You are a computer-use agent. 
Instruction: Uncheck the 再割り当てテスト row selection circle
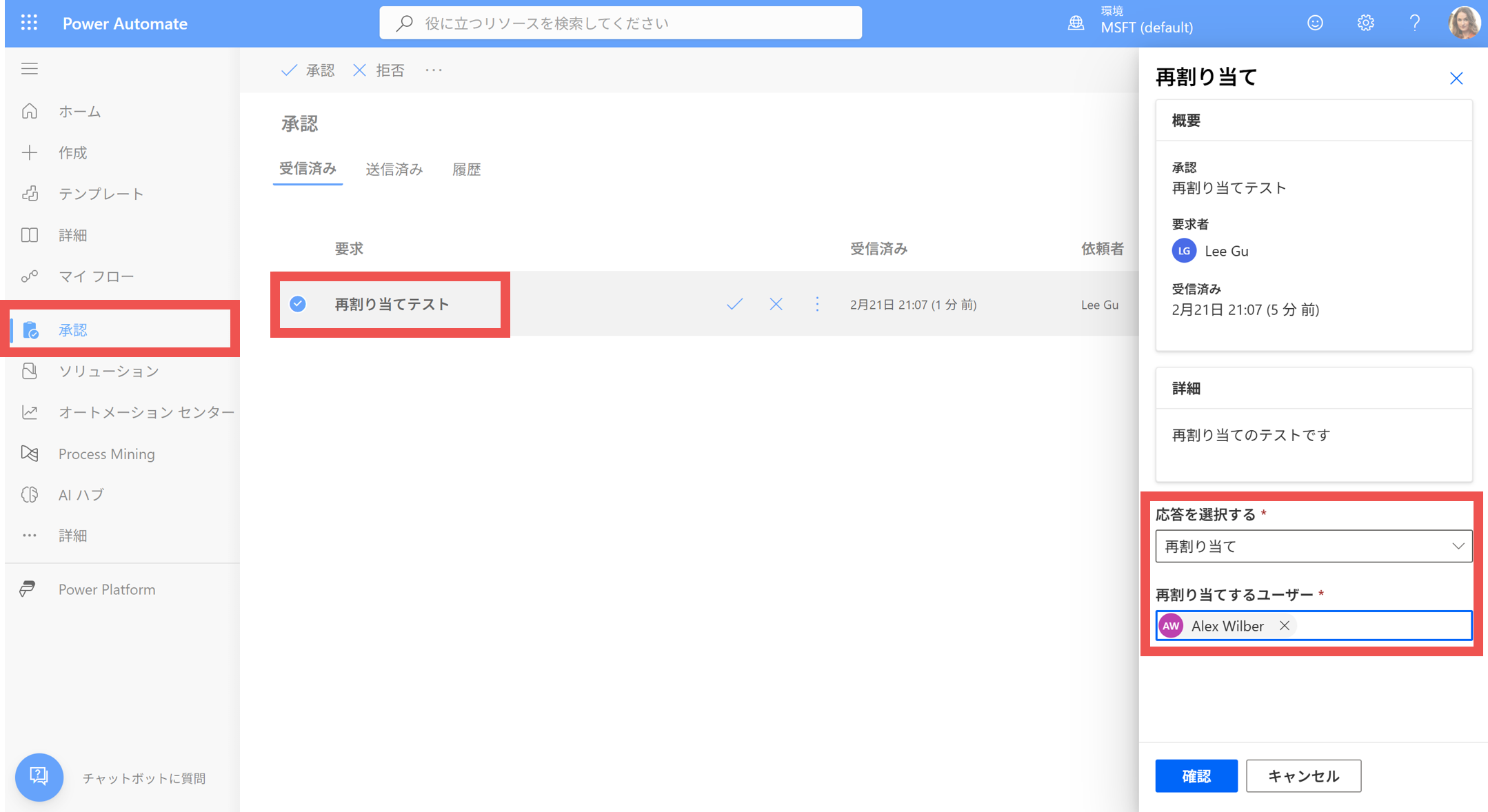click(297, 303)
